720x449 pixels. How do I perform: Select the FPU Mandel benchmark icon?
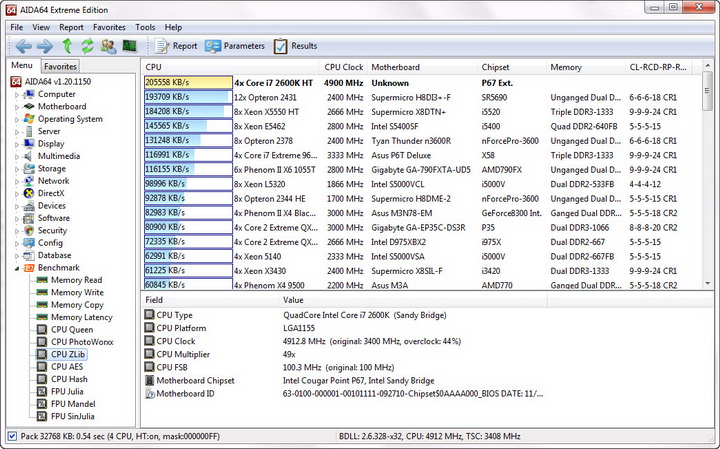pos(42,404)
